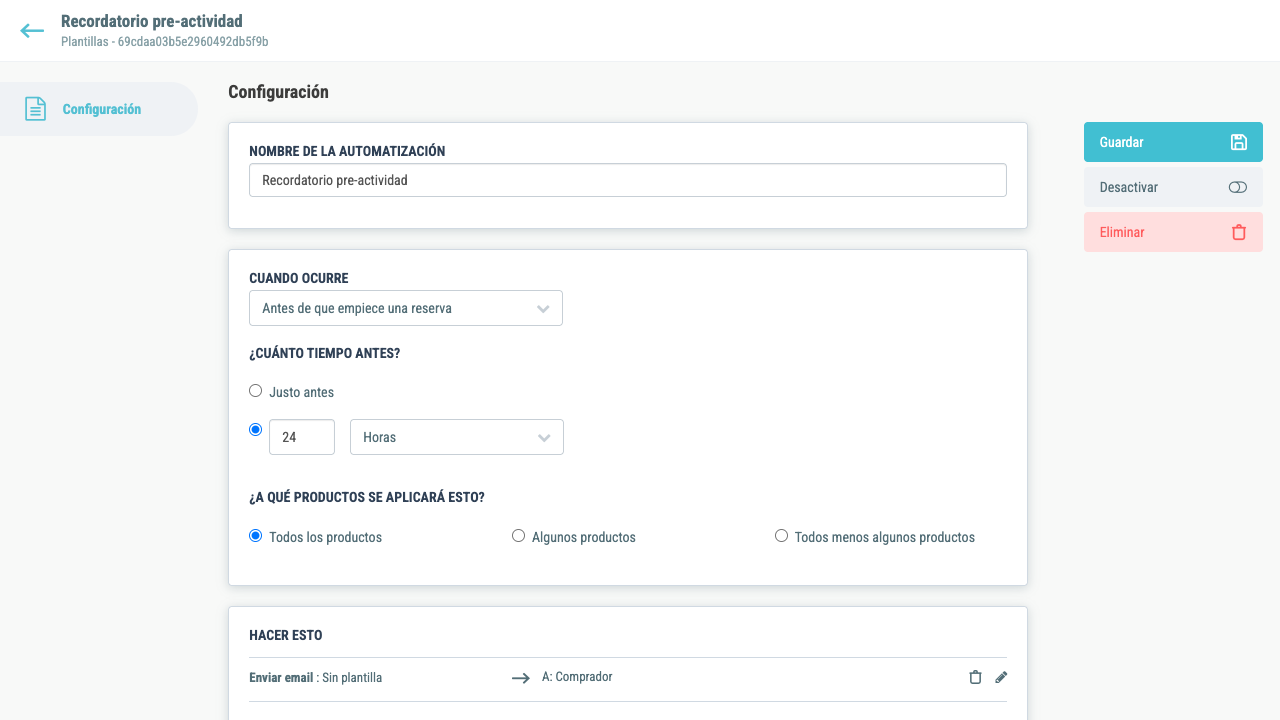The height and width of the screenshot is (720, 1280).
Task: Toggle the Desactivar switch icon
Action: (1237, 187)
